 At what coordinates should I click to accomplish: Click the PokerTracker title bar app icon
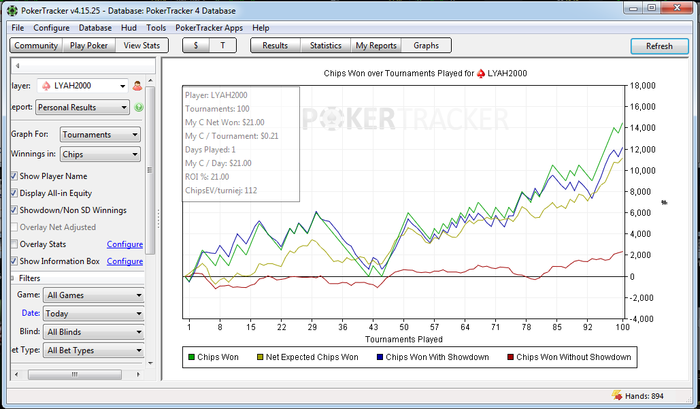11,9
